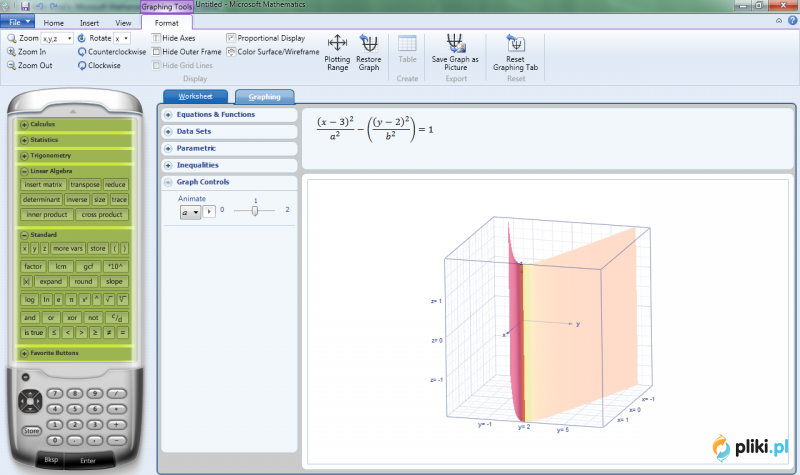The width and height of the screenshot is (800, 475).
Task: Click the factor button
Action: (x=33, y=266)
